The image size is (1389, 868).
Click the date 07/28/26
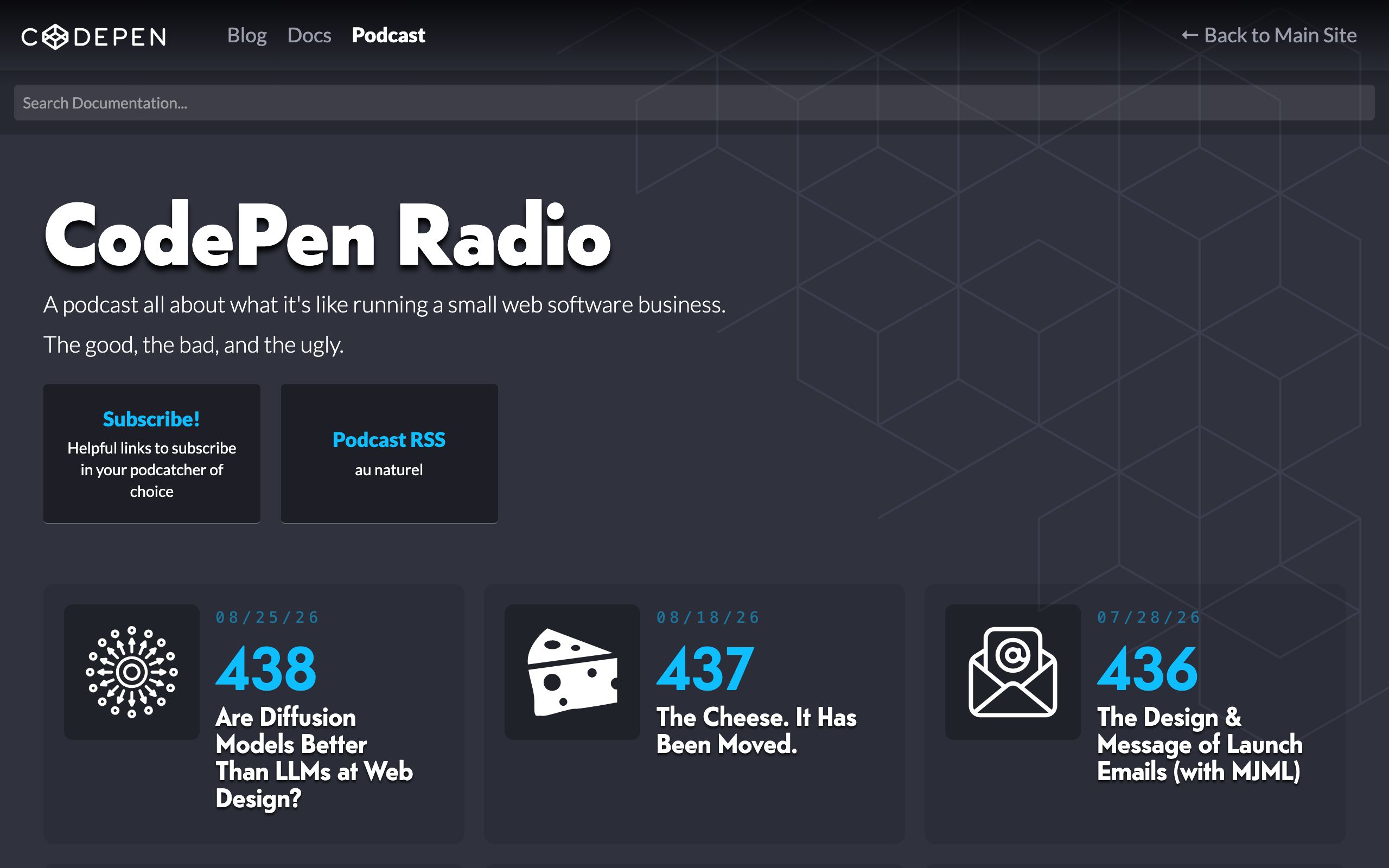(x=1149, y=618)
